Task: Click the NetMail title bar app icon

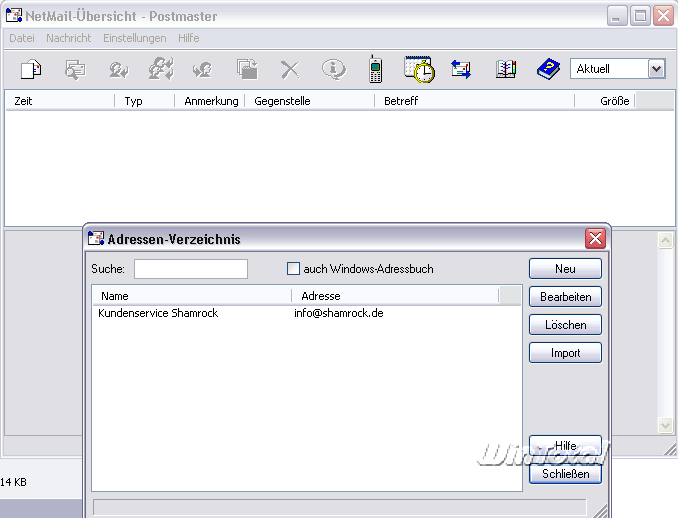Action: point(14,16)
